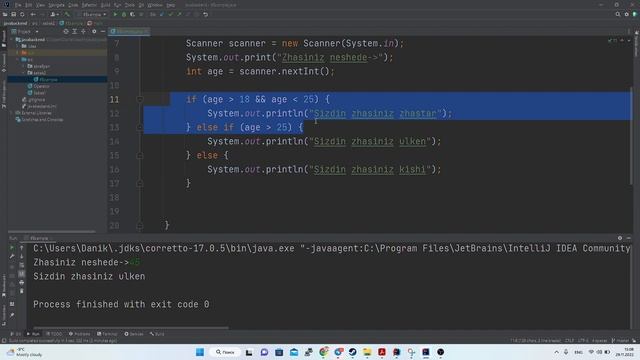Click the Git branch widget in status bar
Screen dimensions: 640x360
(621, 340)
